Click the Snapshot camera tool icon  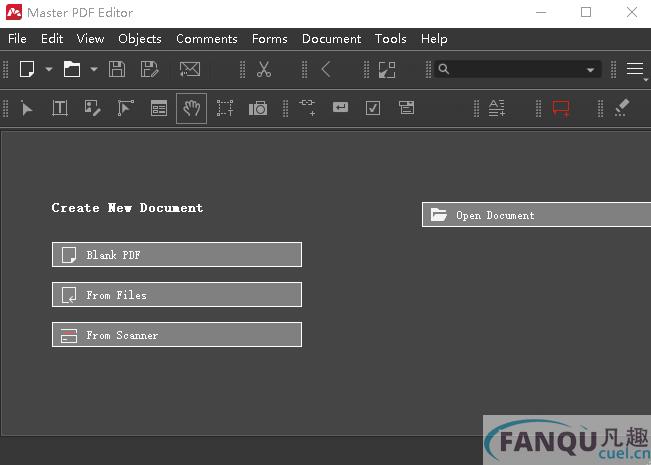tap(258, 108)
